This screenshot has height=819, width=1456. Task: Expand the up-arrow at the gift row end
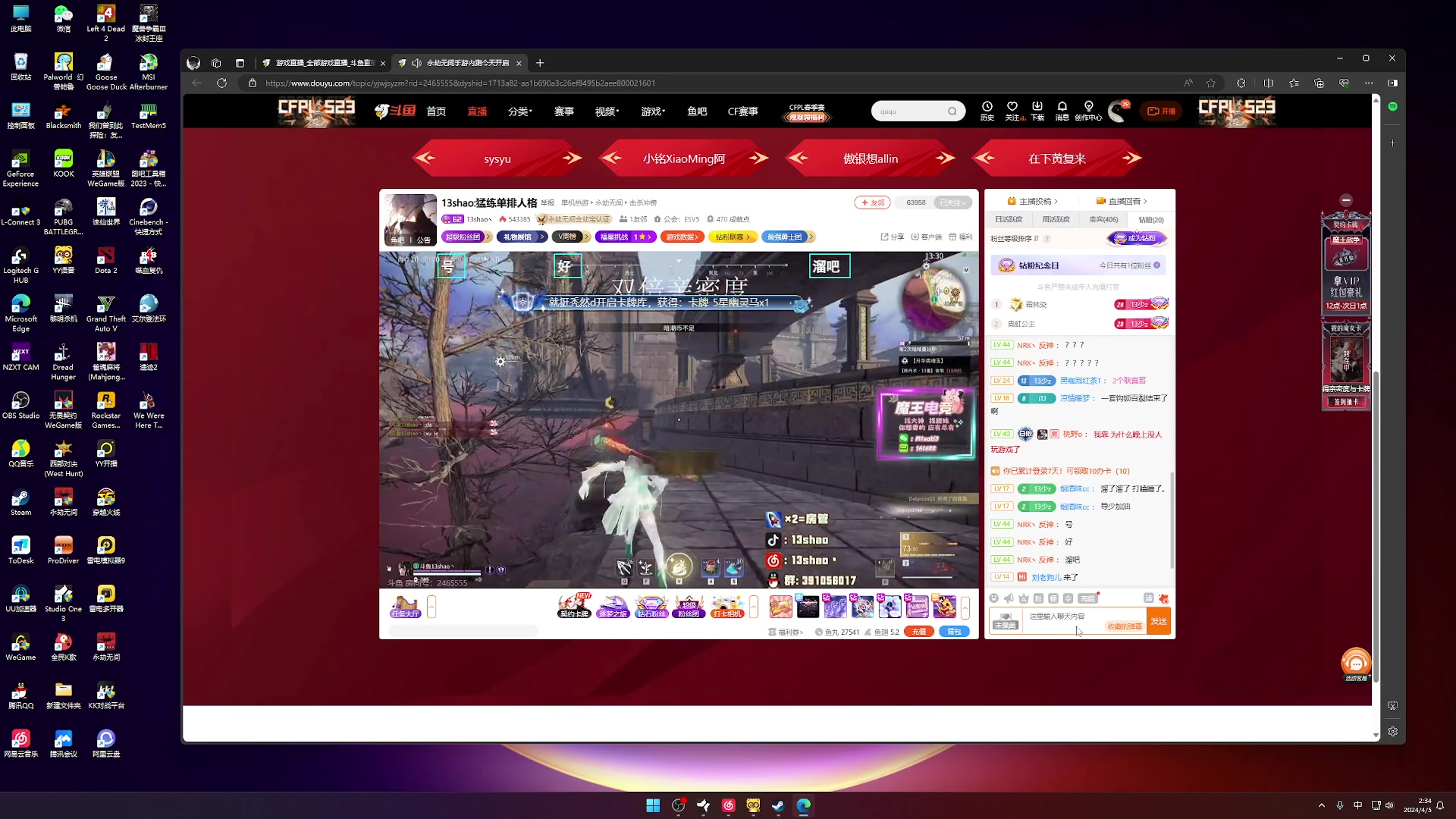pyautogui.click(x=965, y=607)
